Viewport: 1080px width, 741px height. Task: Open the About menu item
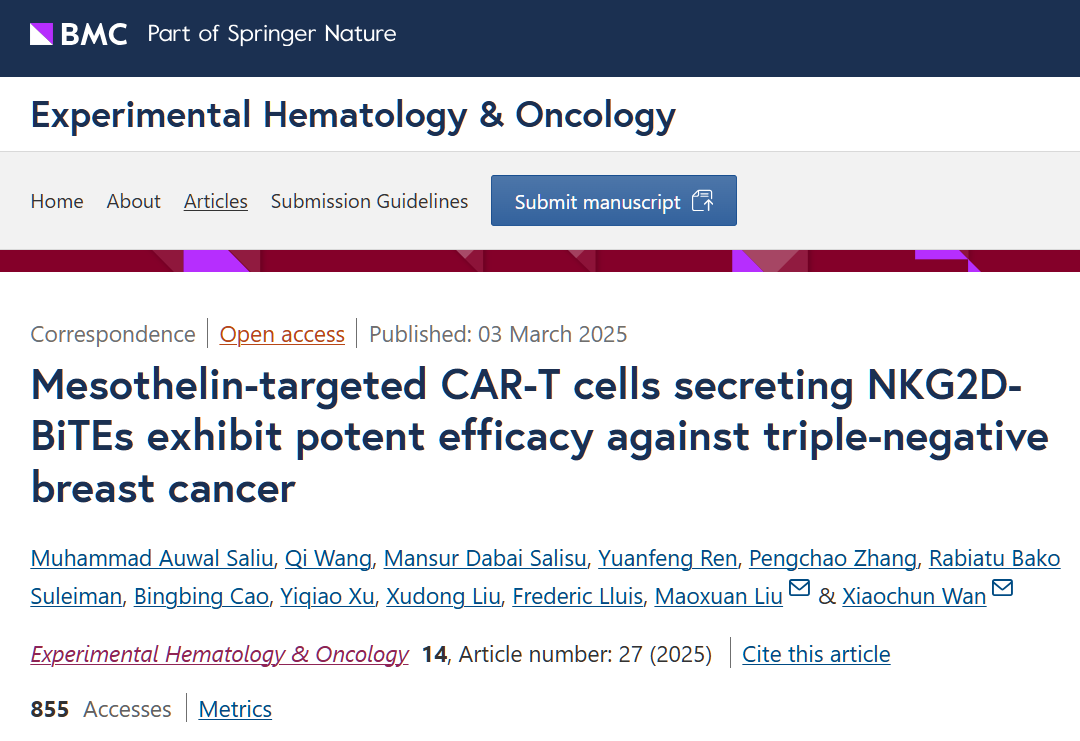[134, 201]
